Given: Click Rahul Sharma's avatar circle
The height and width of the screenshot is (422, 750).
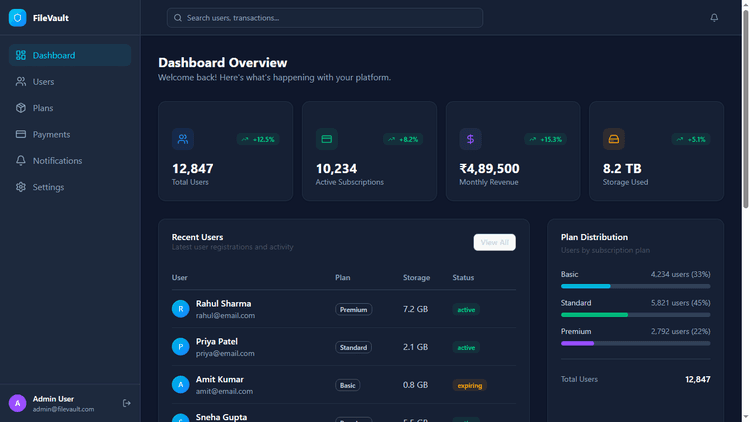Looking at the screenshot, I should pyautogui.click(x=180, y=309).
